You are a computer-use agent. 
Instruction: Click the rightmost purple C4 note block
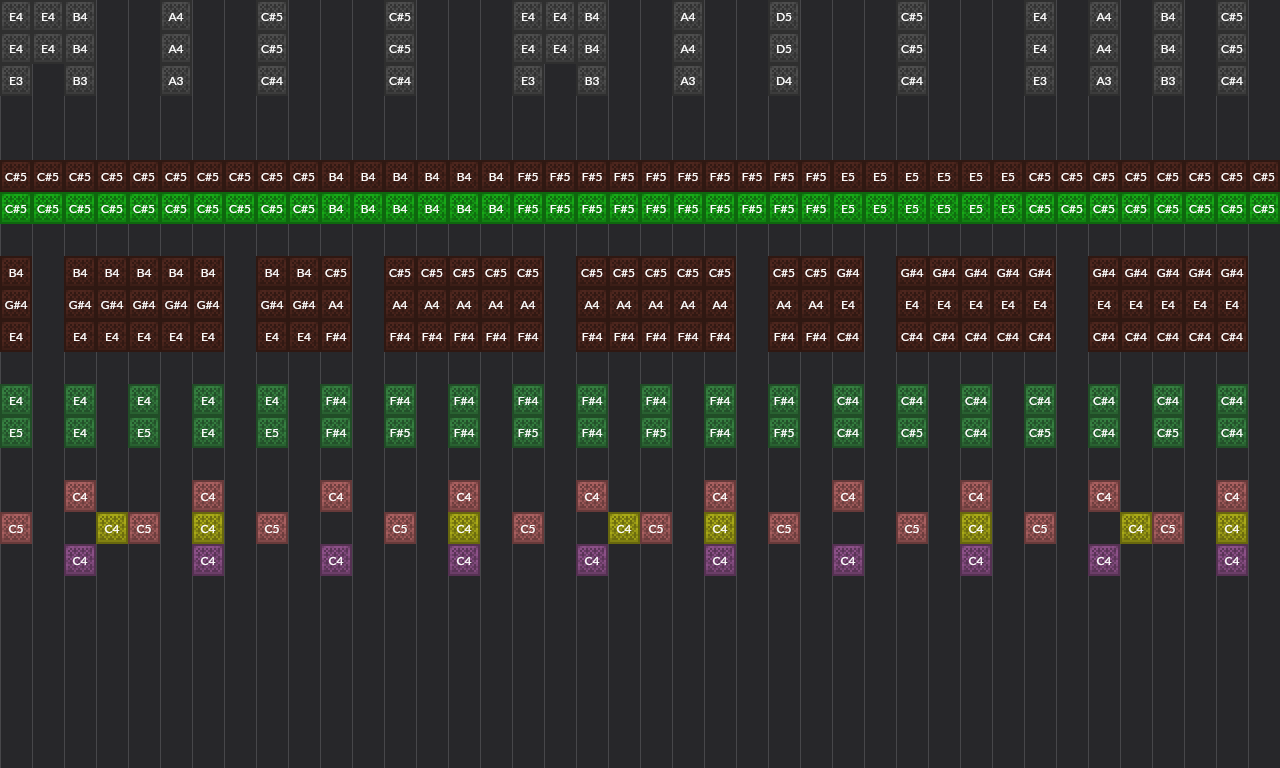pyautogui.click(x=1232, y=561)
